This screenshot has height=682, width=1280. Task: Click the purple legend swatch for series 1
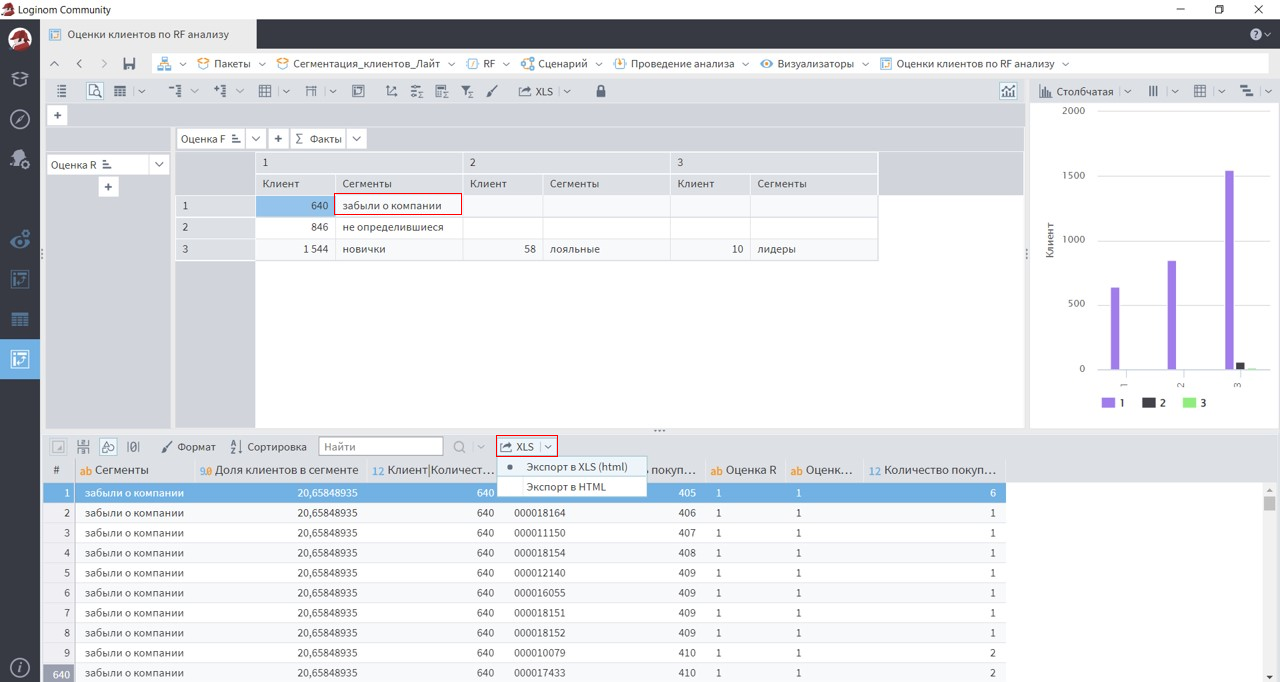(1108, 403)
